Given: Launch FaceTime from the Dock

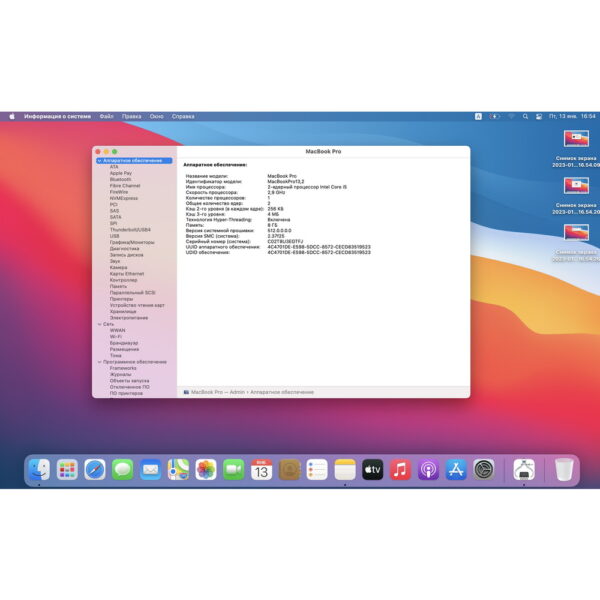Looking at the screenshot, I should pos(234,470).
